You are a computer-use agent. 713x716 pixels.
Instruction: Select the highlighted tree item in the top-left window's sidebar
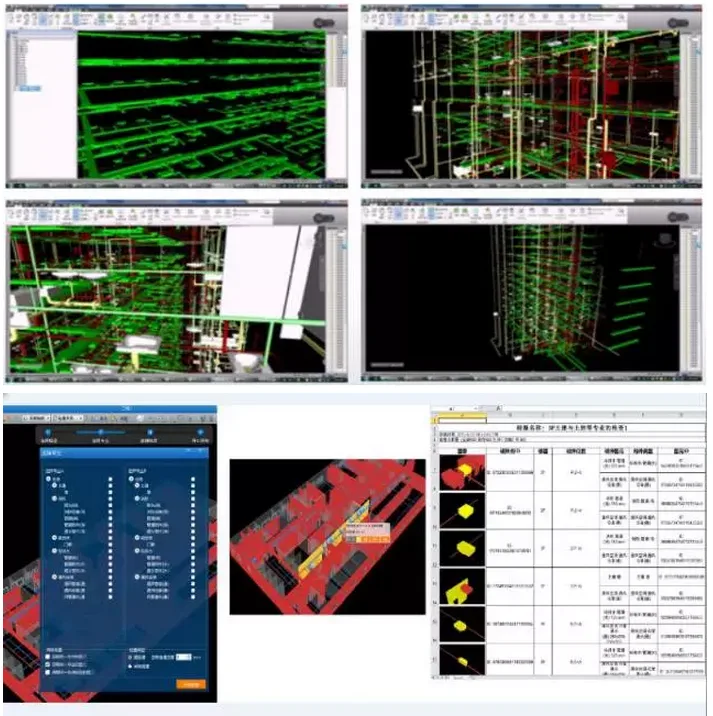pos(30,88)
